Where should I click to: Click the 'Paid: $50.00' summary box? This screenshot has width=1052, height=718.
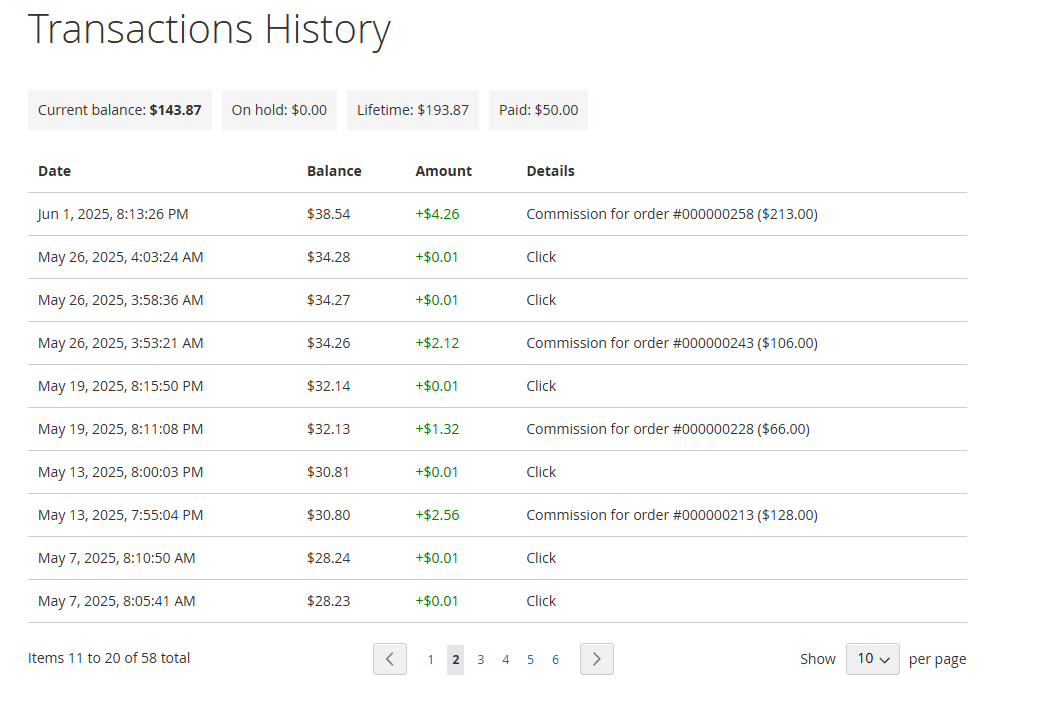click(538, 109)
